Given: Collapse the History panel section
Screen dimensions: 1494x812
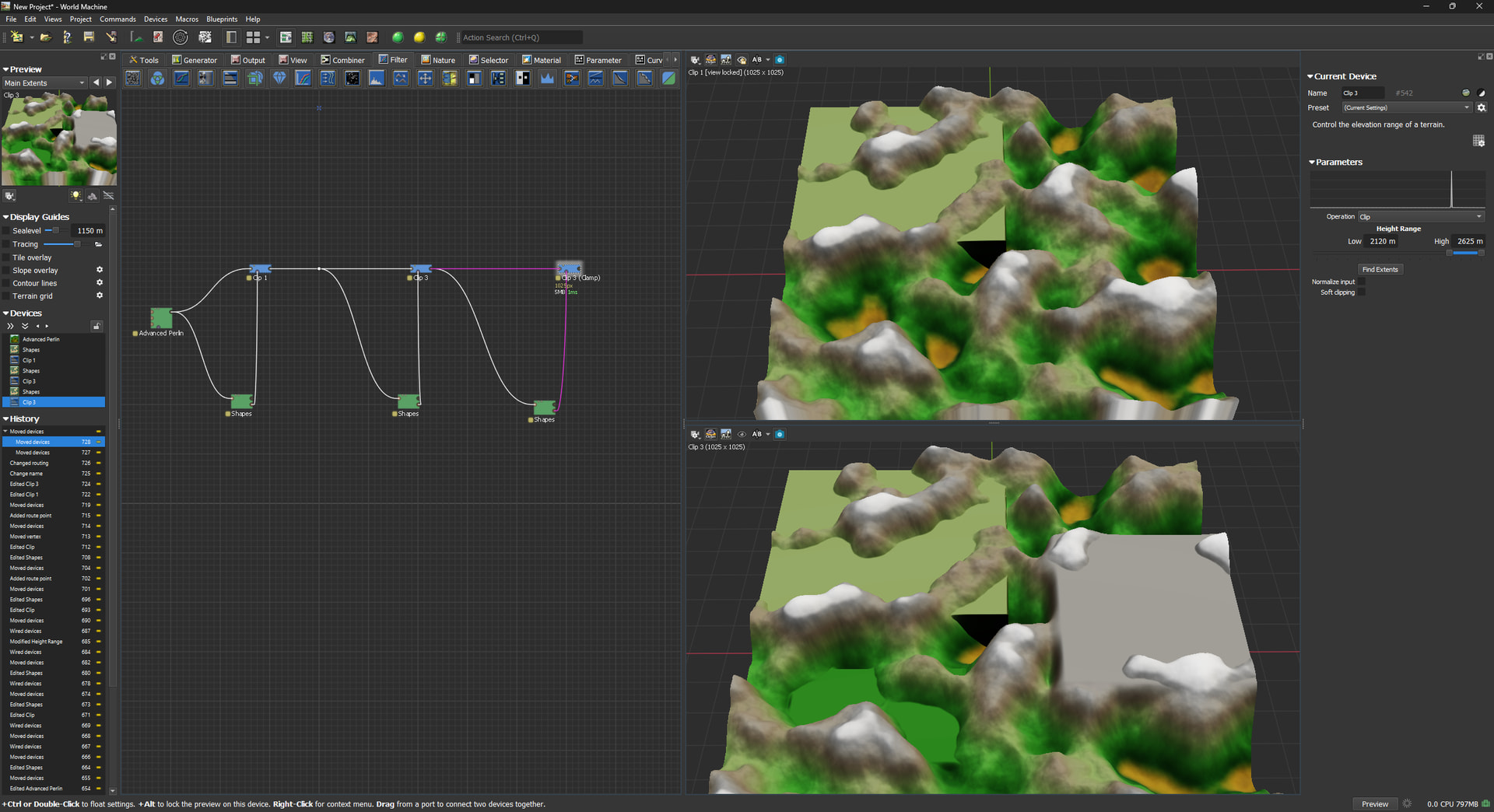Looking at the screenshot, I should coord(5,419).
